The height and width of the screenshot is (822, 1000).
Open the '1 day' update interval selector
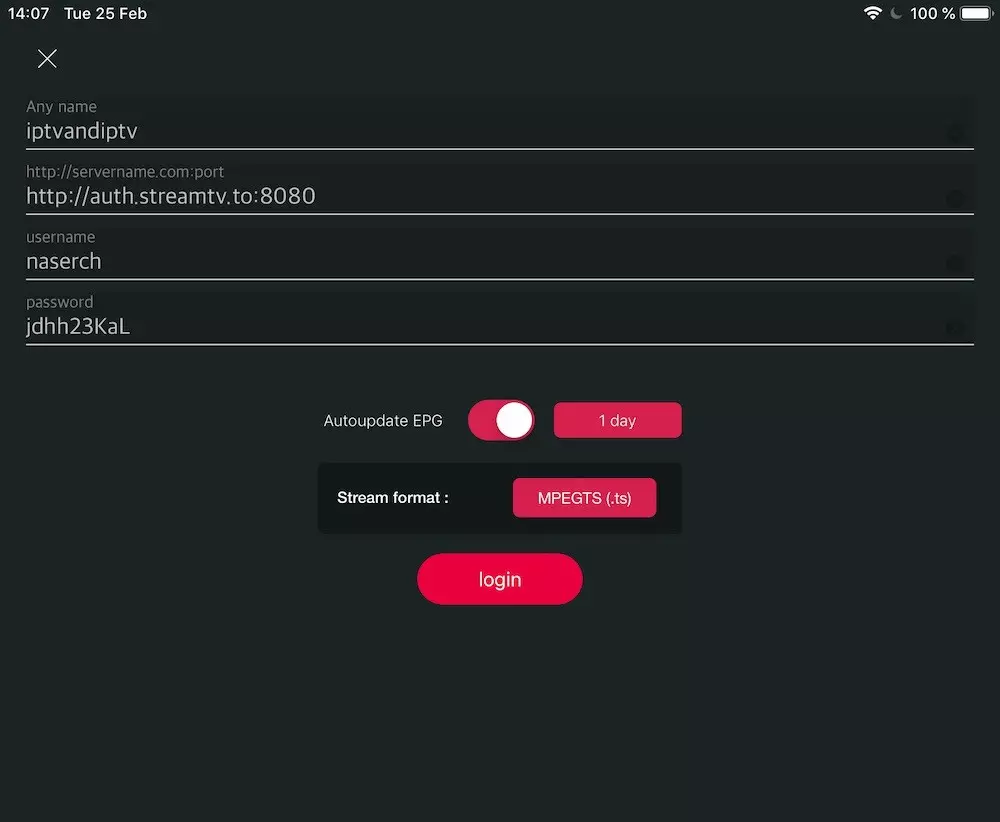(x=617, y=421)
